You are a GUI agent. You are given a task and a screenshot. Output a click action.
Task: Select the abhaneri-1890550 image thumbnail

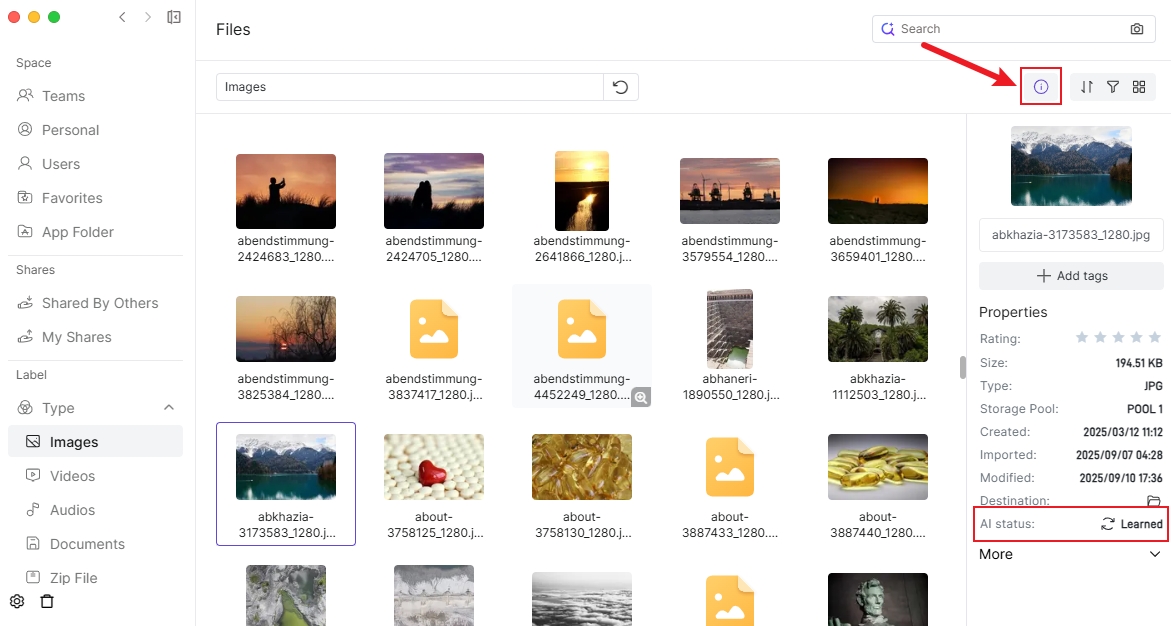[729, 330]
